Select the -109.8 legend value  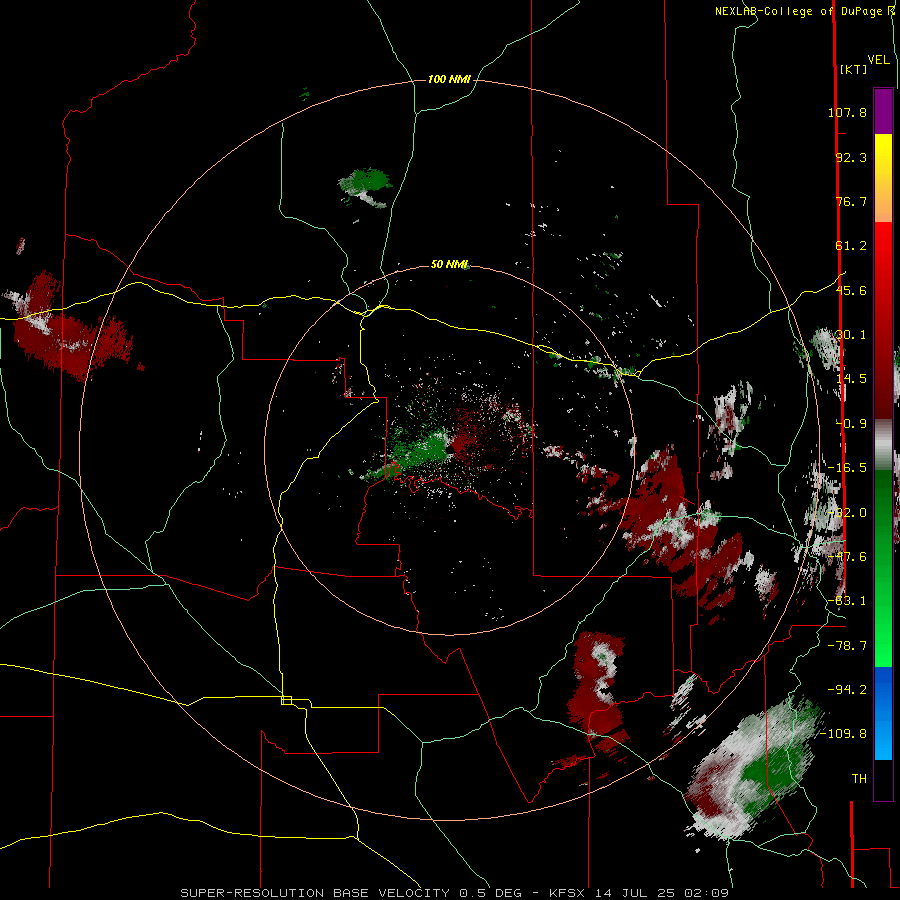click(x=843, y=734)
